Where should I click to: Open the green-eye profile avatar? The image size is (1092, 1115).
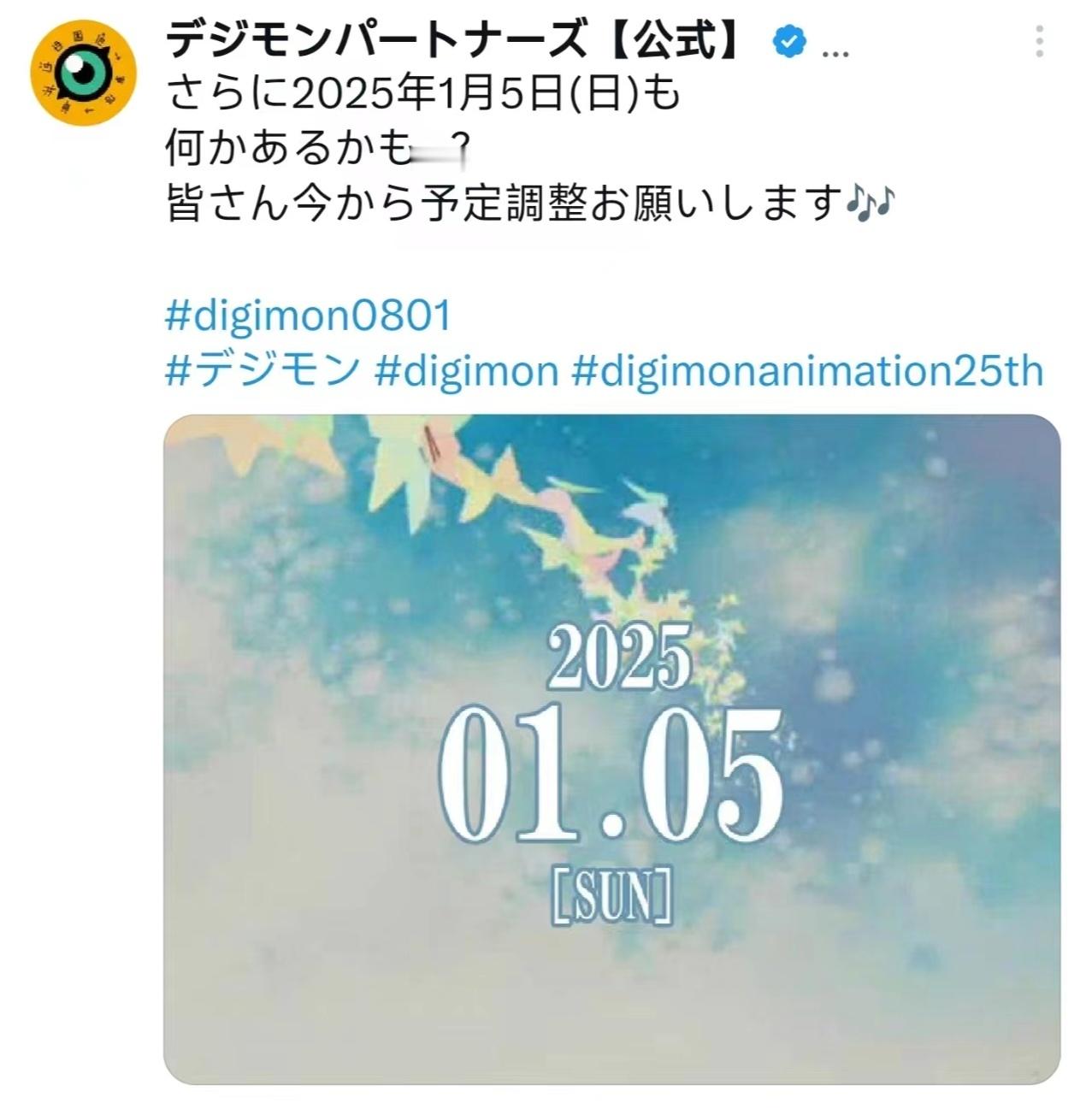point(83,72)
